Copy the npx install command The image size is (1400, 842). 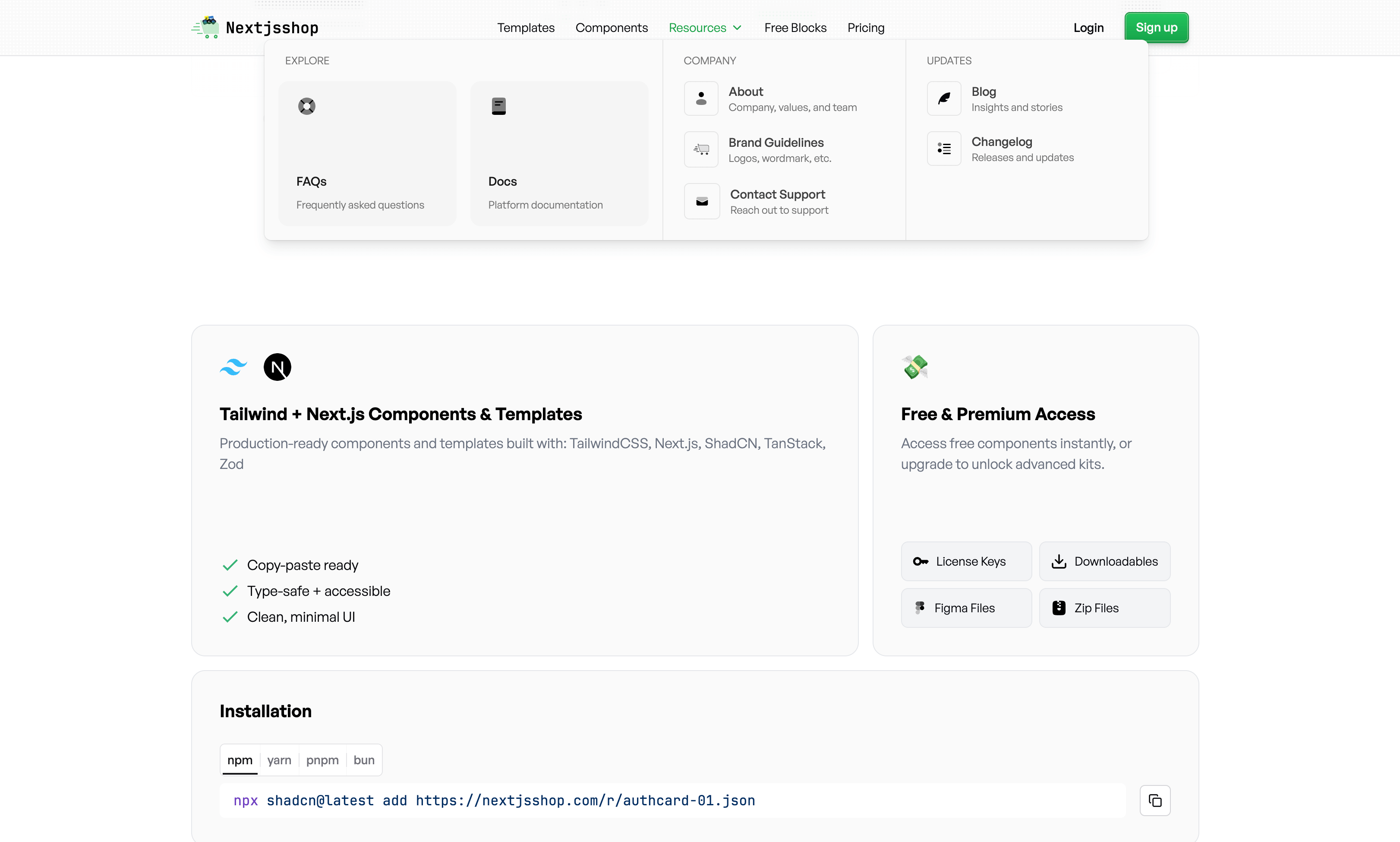[1155, 801]
